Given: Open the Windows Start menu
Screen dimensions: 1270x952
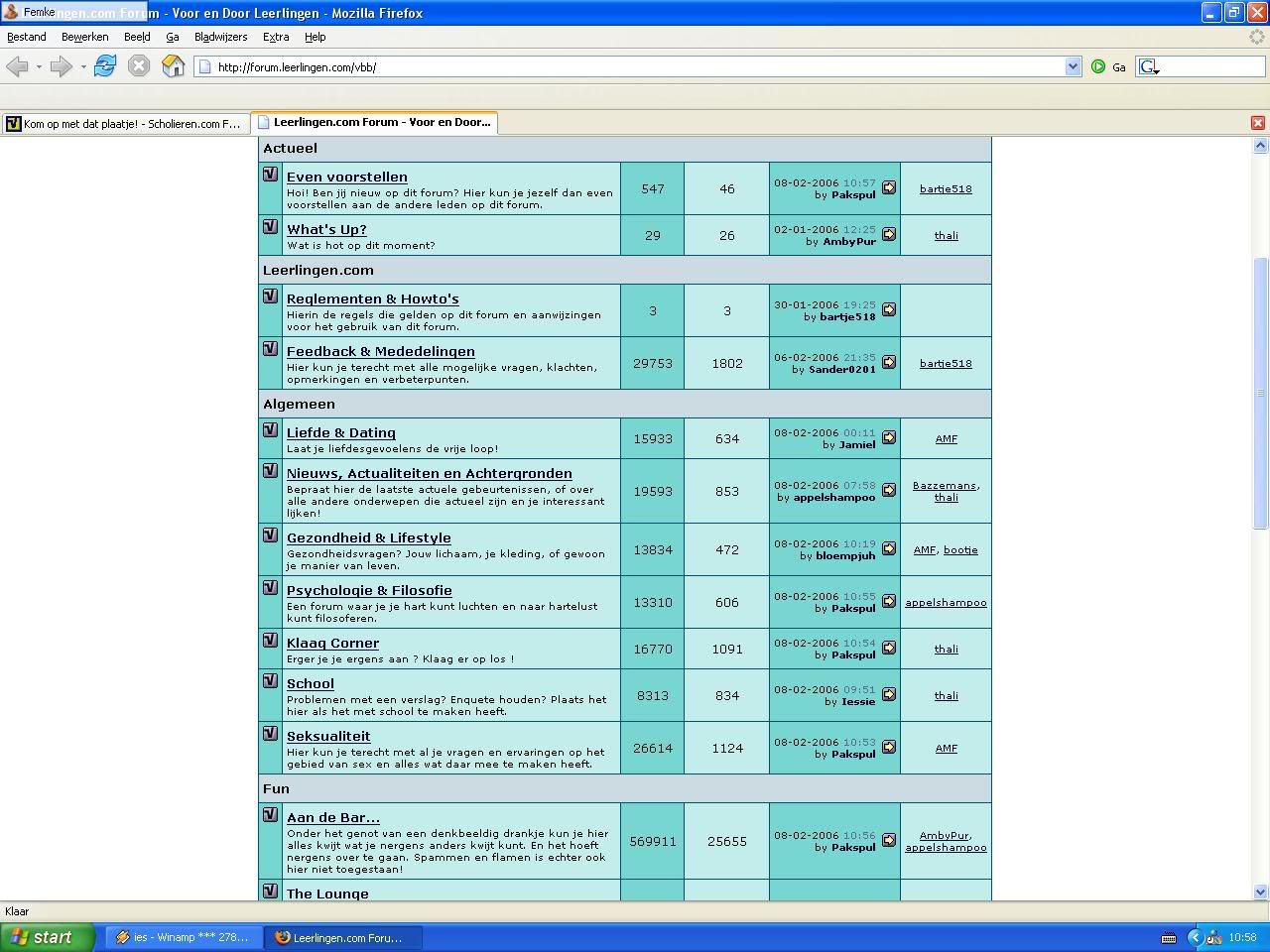Looking at the screenshot, I should (x=48, y=937).
